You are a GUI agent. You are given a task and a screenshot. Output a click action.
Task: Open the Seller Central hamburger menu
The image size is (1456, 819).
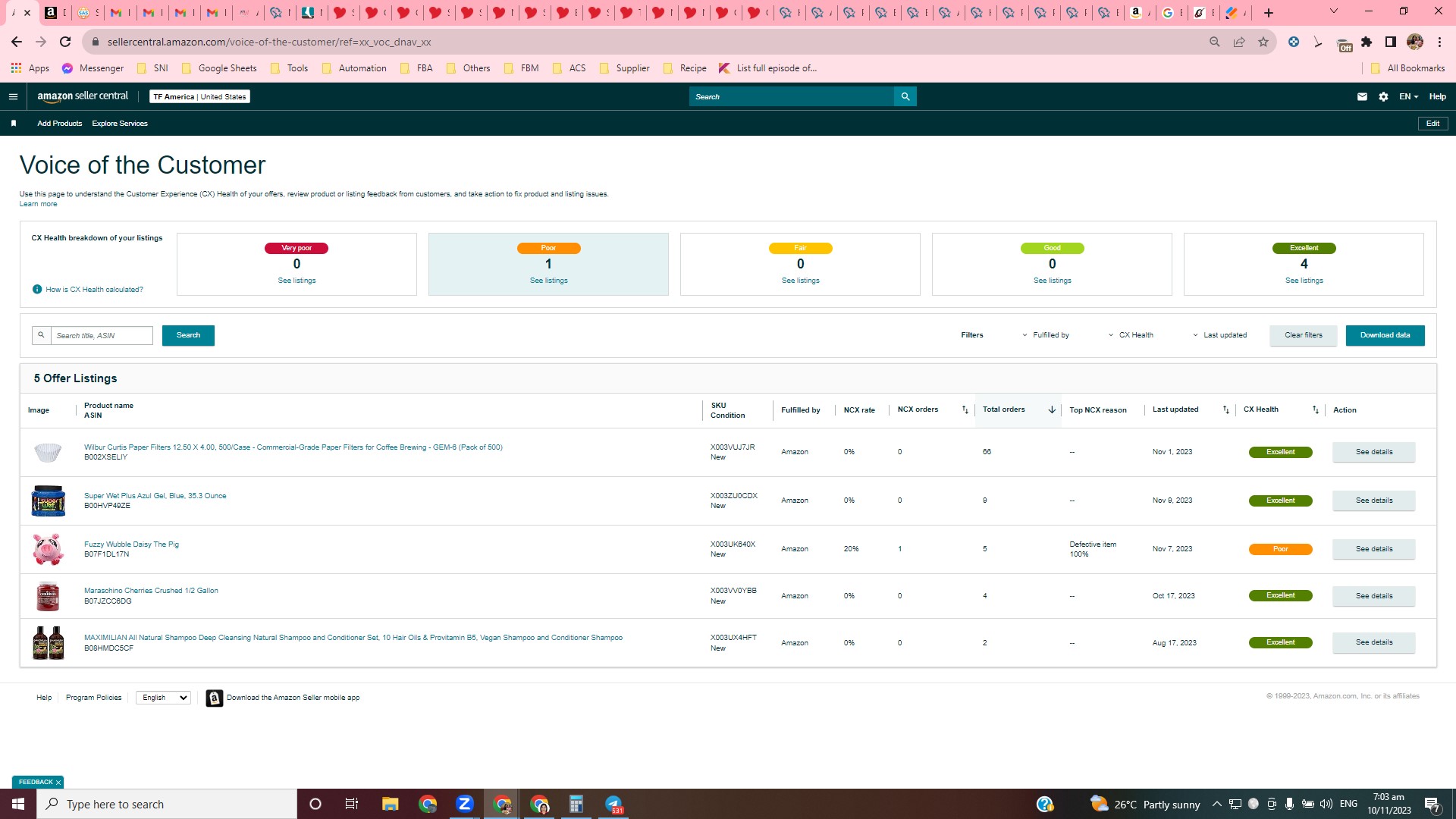coord(13,96)
